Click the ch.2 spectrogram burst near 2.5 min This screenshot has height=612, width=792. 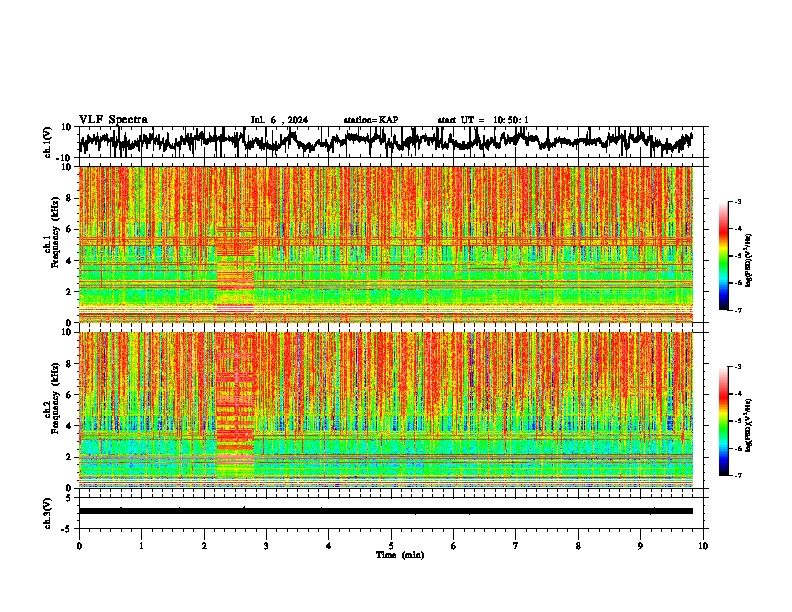tap(235, 406)
